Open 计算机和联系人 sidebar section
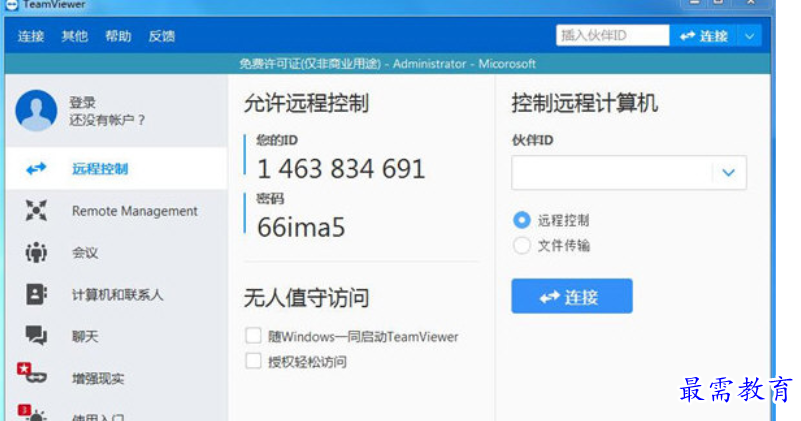 (116, 294)
